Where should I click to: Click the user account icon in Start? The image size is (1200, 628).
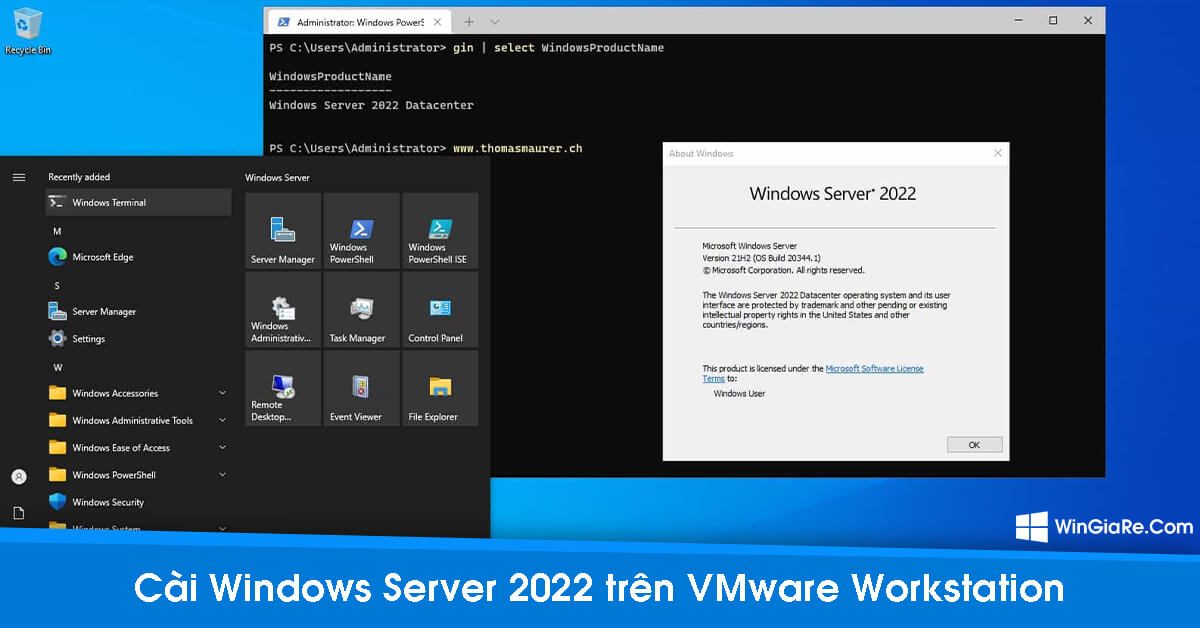pos(18,477)
